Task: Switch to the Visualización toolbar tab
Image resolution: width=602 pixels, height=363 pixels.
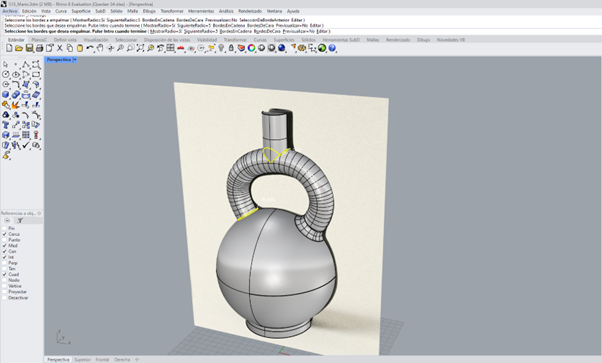Action: 96,40
